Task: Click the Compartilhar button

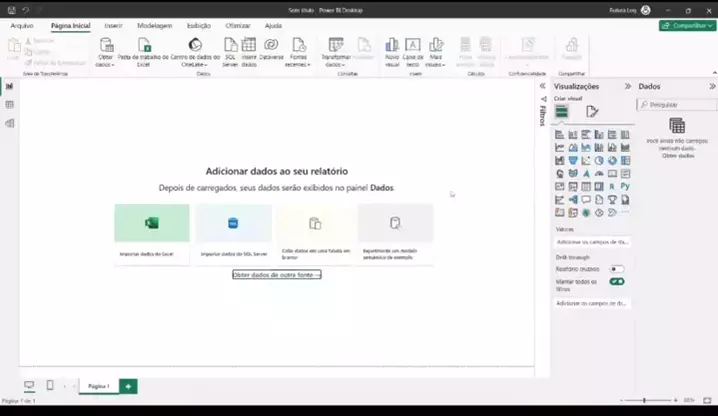Action: [x=687, y=26]
